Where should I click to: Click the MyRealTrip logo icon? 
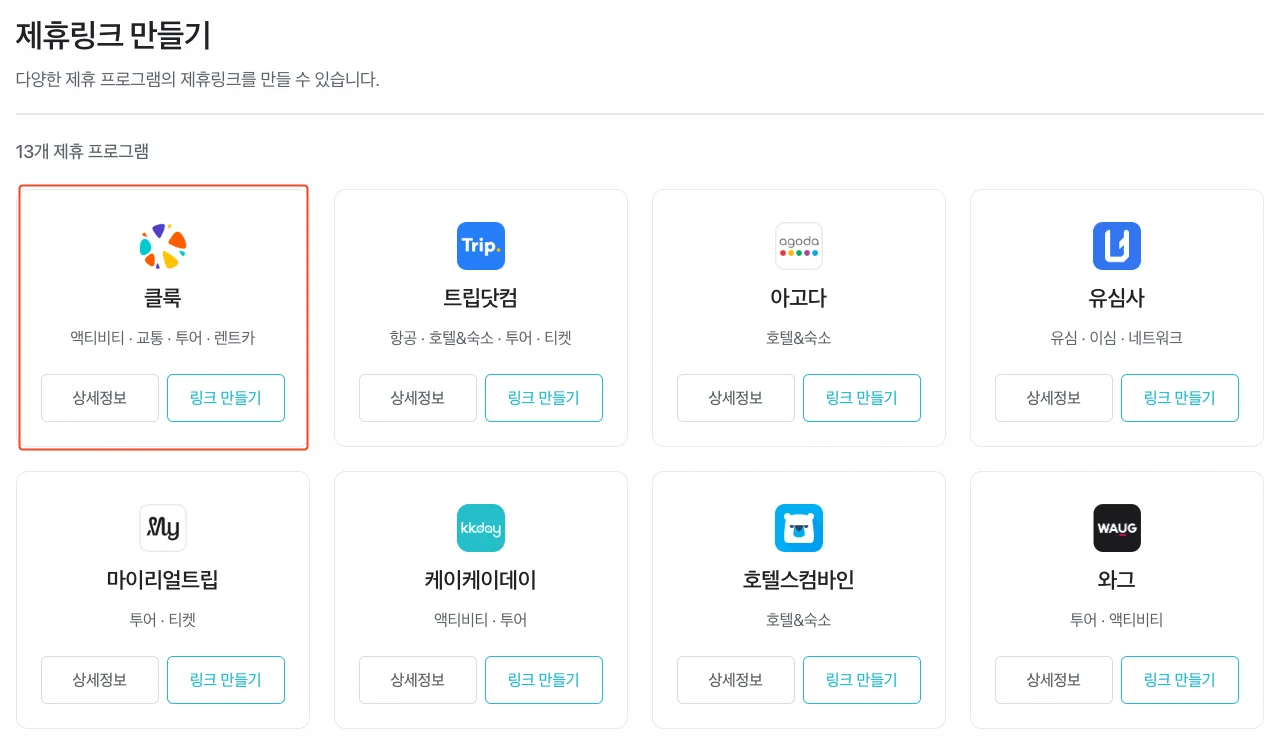pyautogui.click(x=163, y=528)
